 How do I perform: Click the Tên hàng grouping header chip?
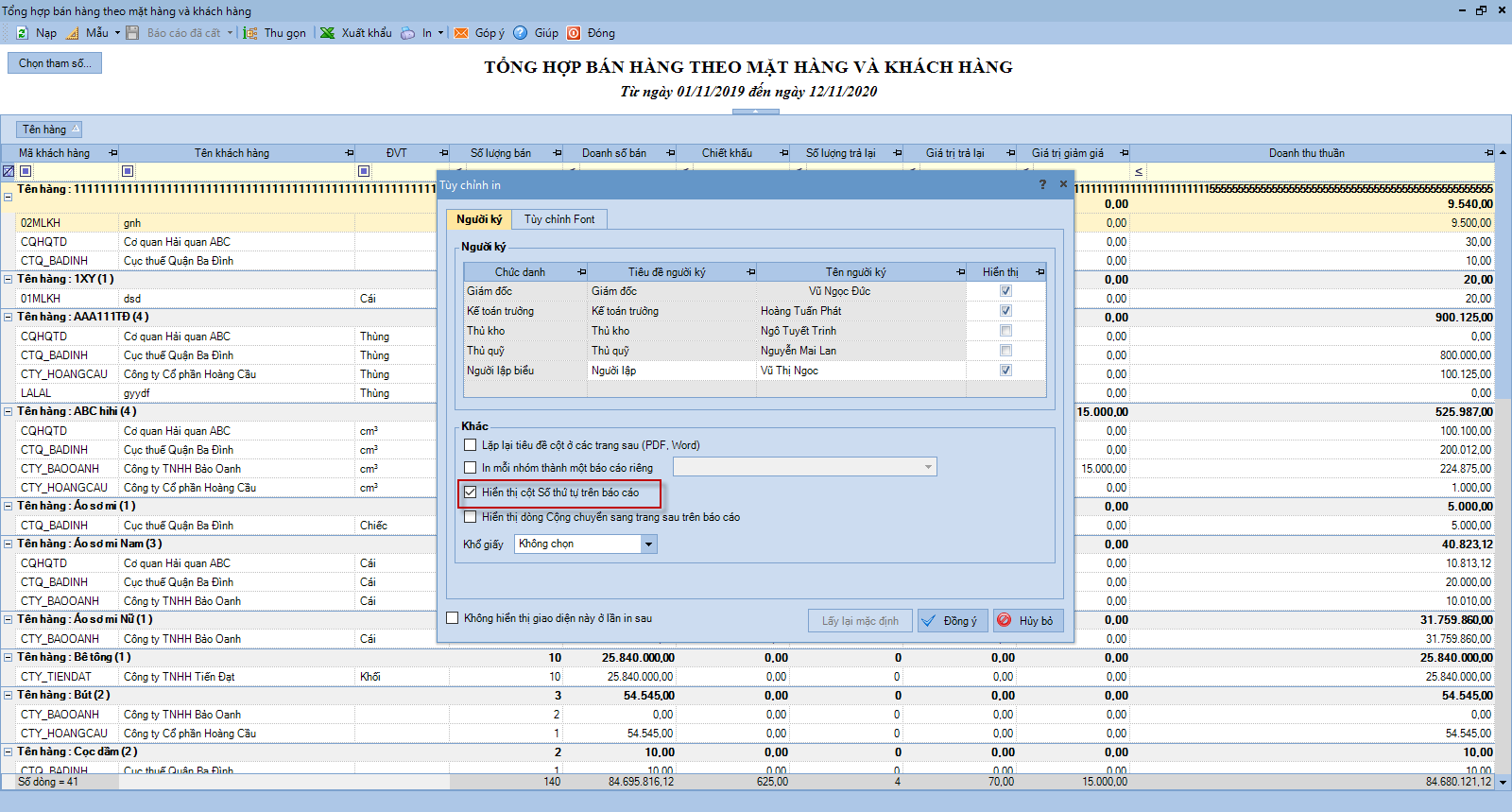(x=50, y=130)
